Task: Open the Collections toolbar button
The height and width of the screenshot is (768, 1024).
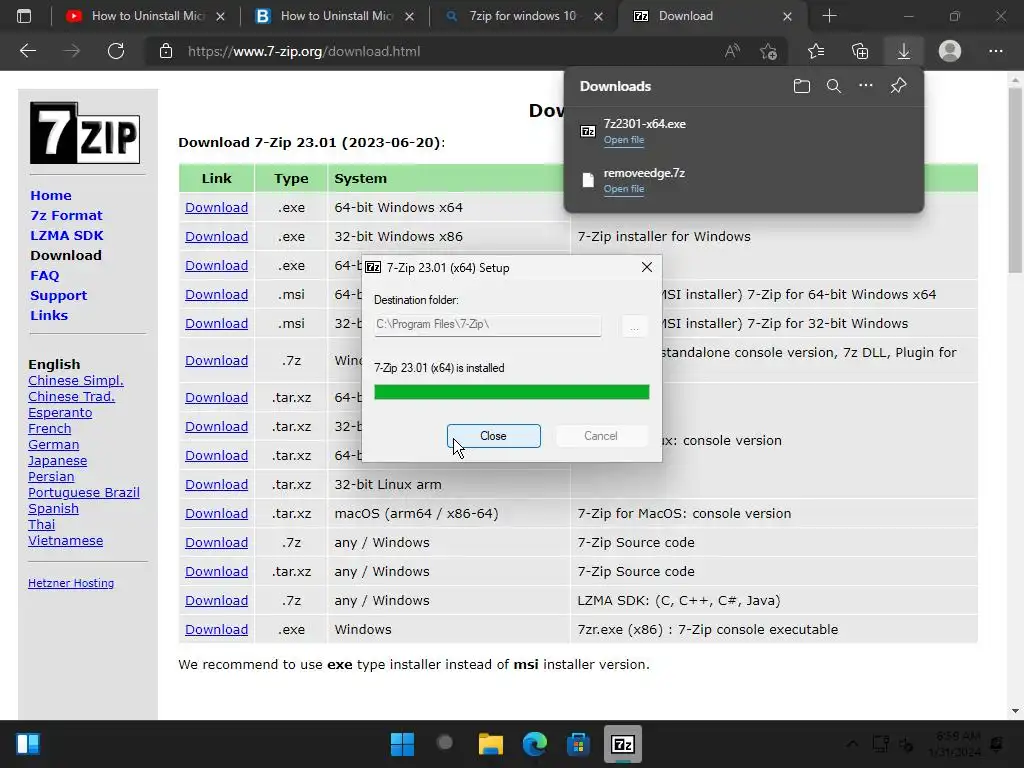Action: click(x=860, y=51)
